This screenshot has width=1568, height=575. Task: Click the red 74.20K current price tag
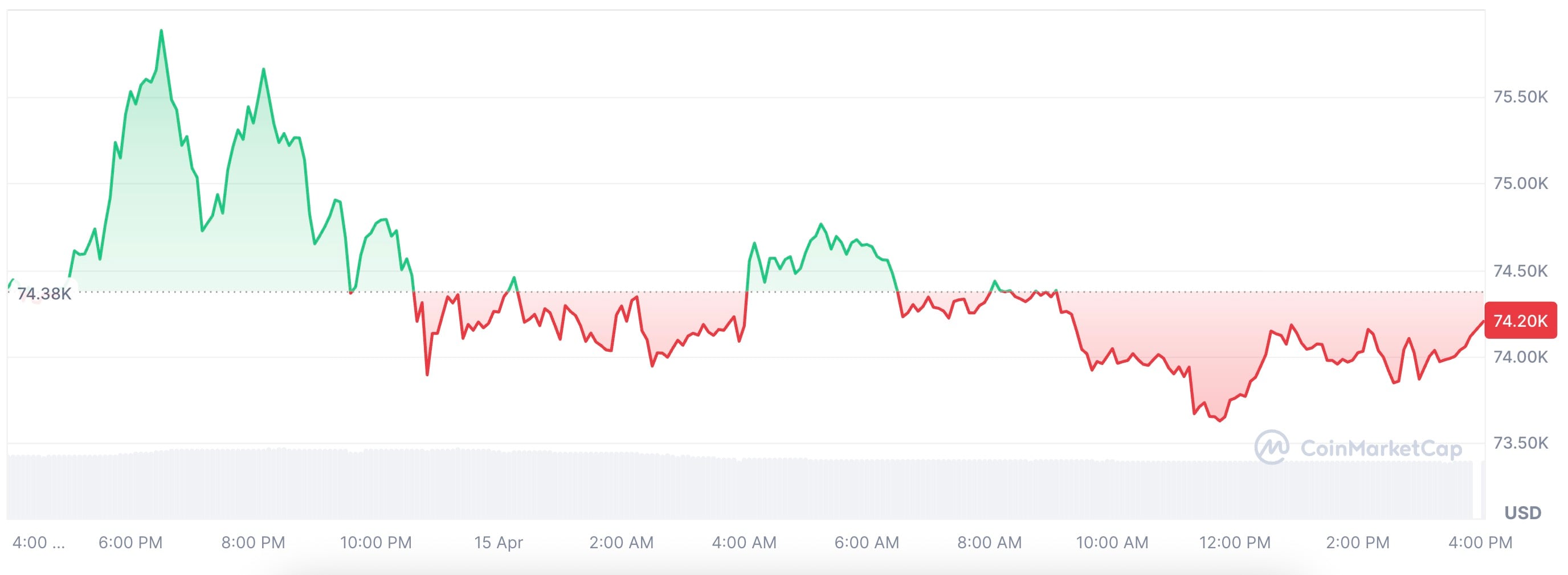point(1520,321)
